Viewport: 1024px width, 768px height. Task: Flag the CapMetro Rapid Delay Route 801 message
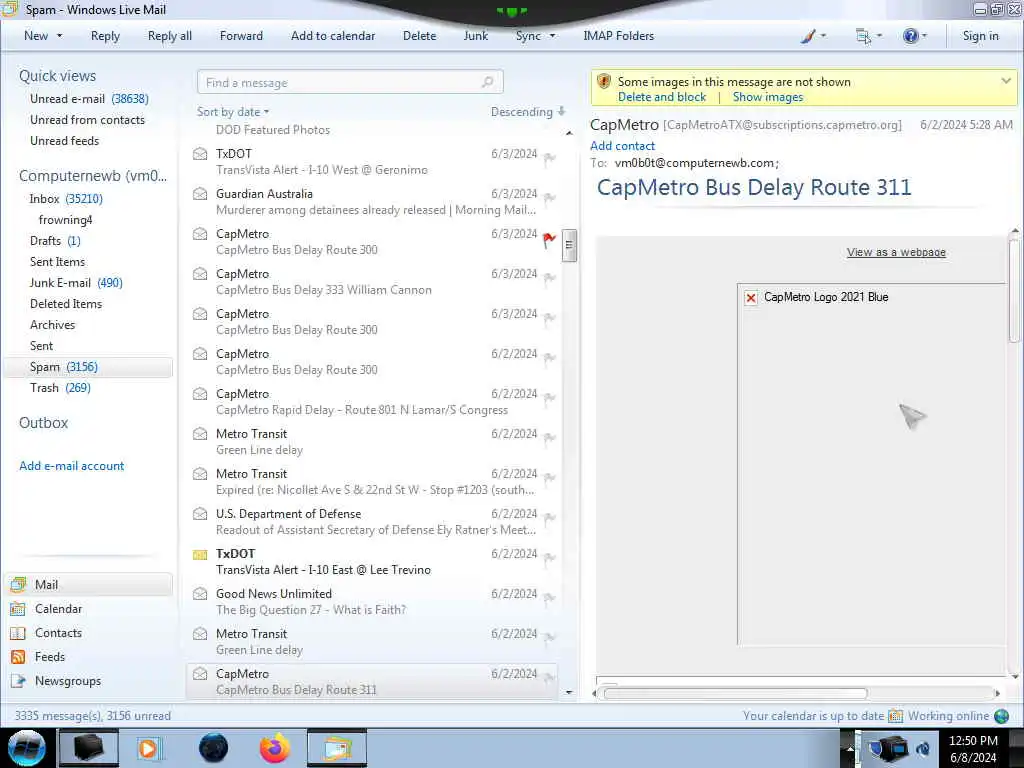549,398
